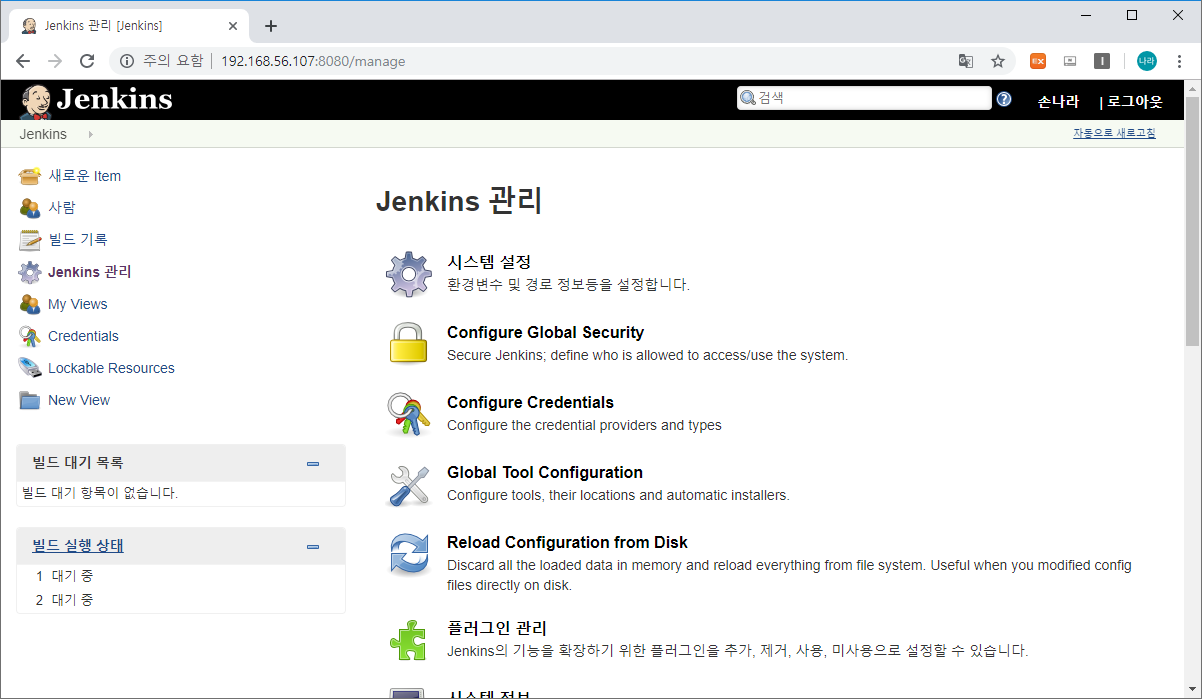Open the 새로운 Item link

coord(85,176)
